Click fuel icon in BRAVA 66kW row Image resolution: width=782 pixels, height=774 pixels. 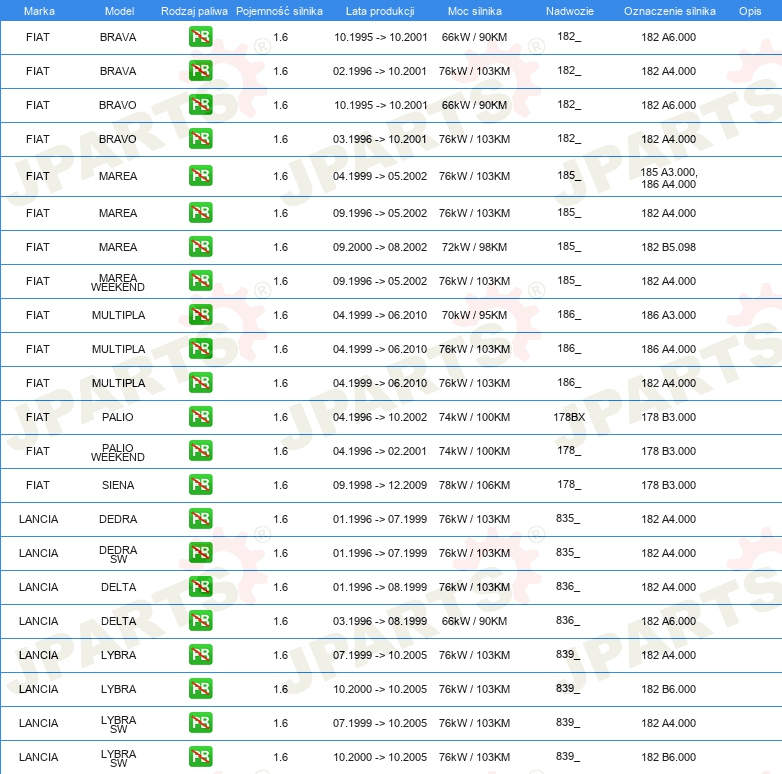coord(200,37)
